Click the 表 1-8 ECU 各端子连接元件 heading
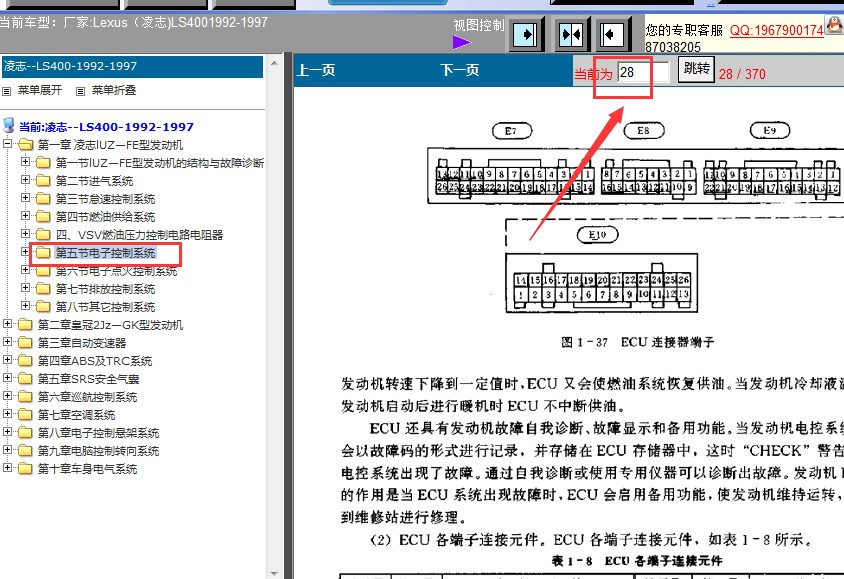This screenshot has width=844, height=579. [637, 561]
